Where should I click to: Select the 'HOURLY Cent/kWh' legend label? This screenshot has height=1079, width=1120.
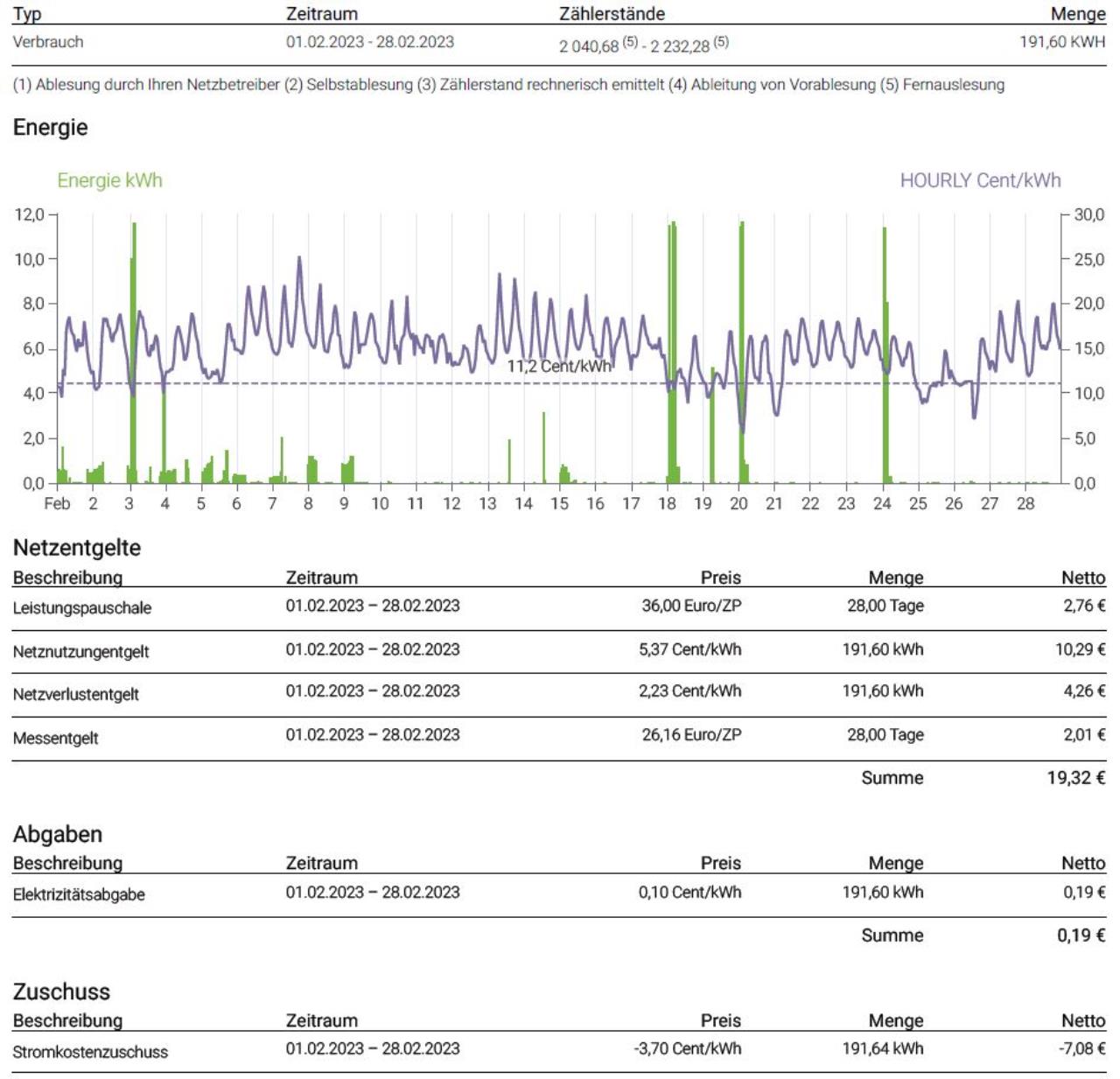coord(980,180)
